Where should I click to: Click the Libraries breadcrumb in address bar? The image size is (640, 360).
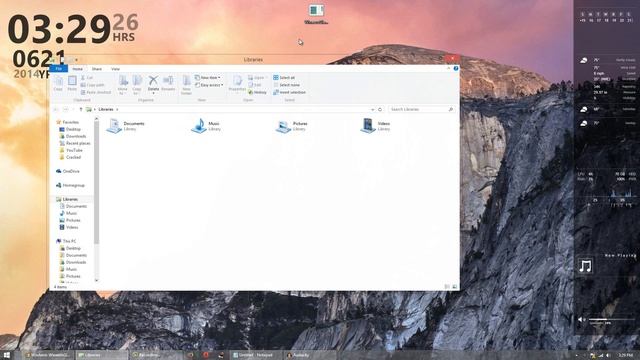(106, 109)
